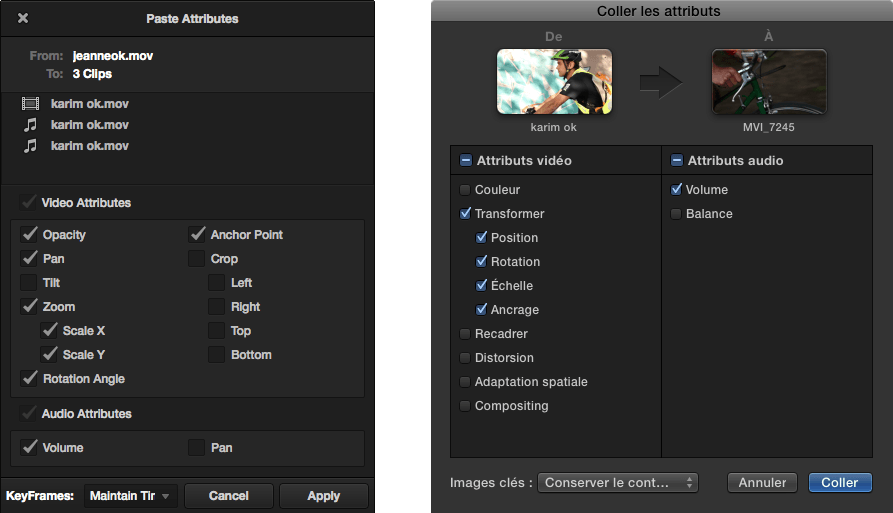Uncheck Volume in Coller les attributs
The width and height of the screenshot is (893, 513).
click(677, 189)
